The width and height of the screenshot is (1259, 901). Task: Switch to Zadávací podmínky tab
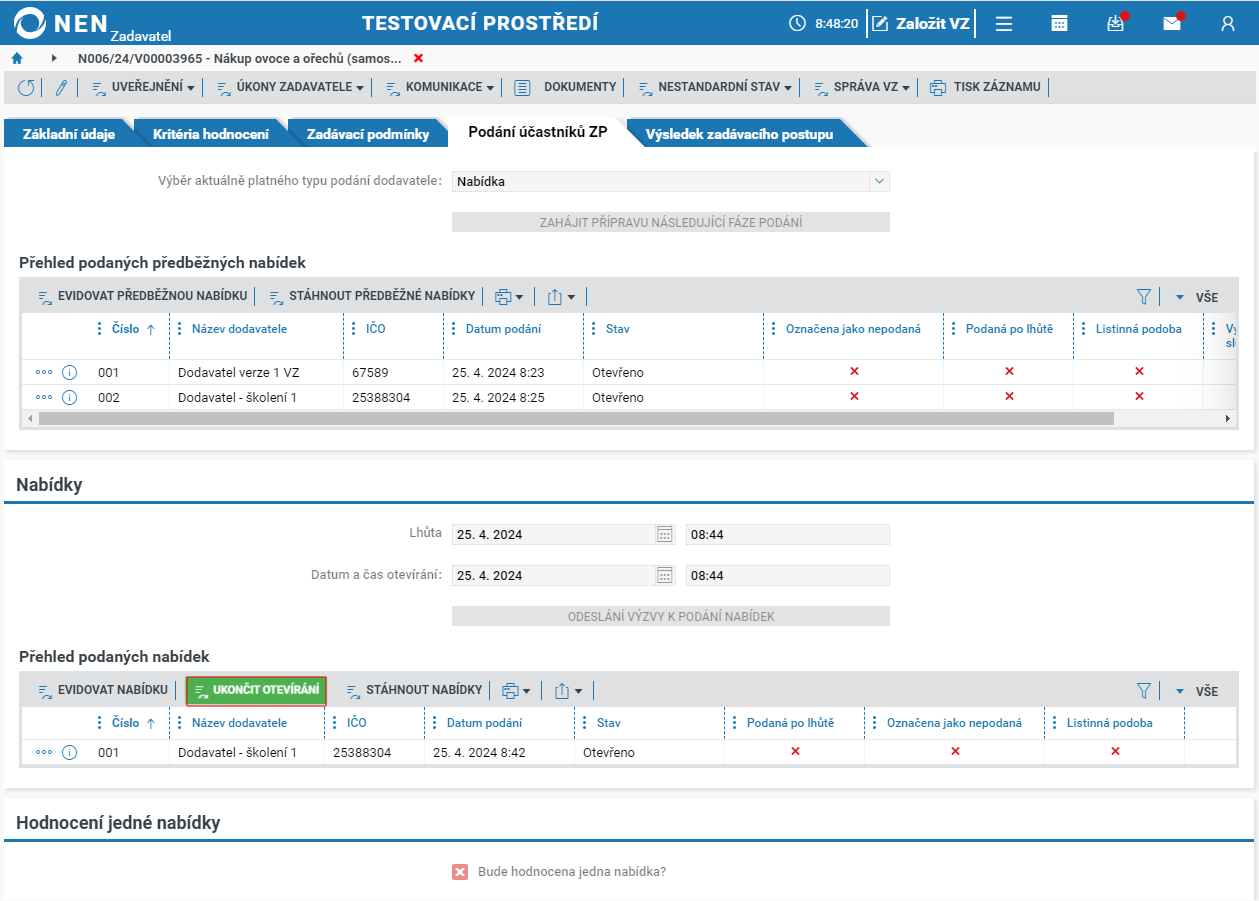(368, 134)
